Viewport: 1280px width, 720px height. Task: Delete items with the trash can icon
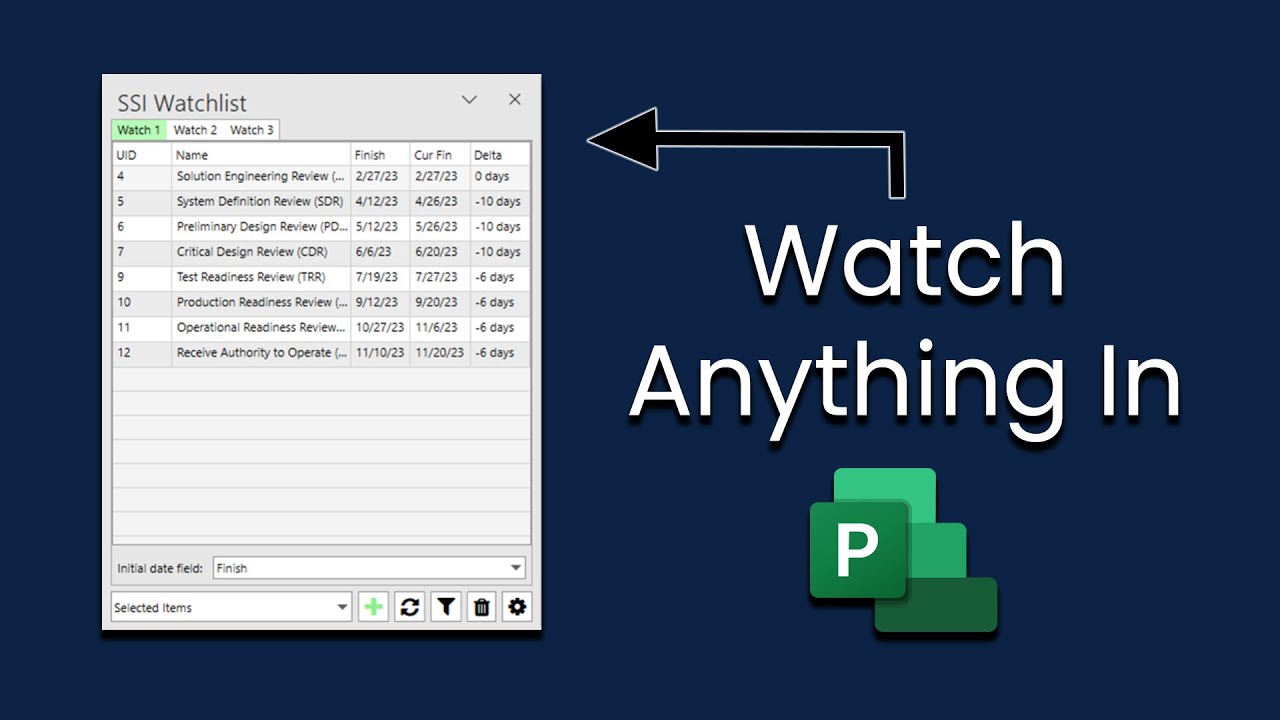482,606
